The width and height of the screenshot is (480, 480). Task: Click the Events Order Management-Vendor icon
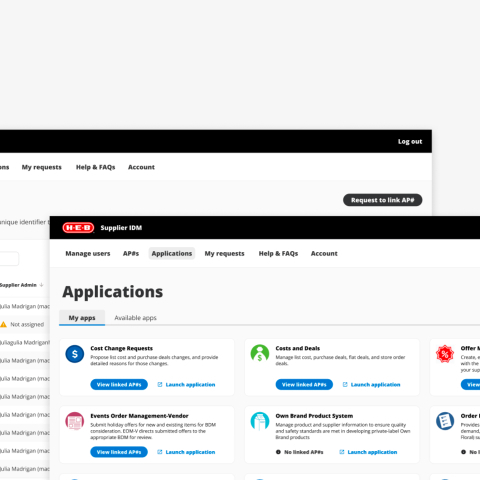75,421
